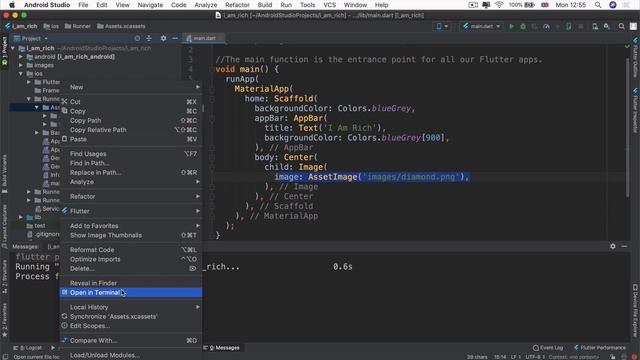Viewport: 640px width, 360px height.
Task: Switch to the main.dart editor tab
Action: tap(204, 38)
